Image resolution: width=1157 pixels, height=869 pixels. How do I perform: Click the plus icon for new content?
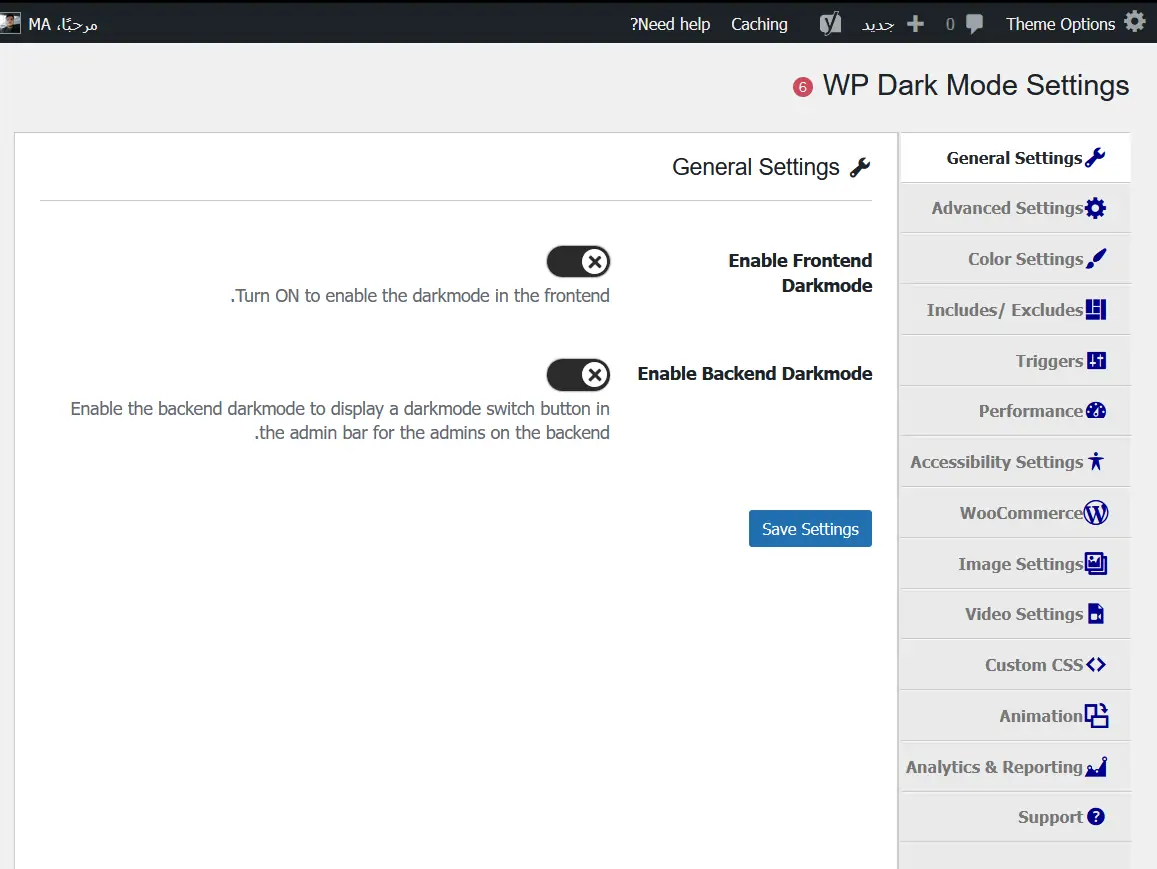[x=915, y=24]
